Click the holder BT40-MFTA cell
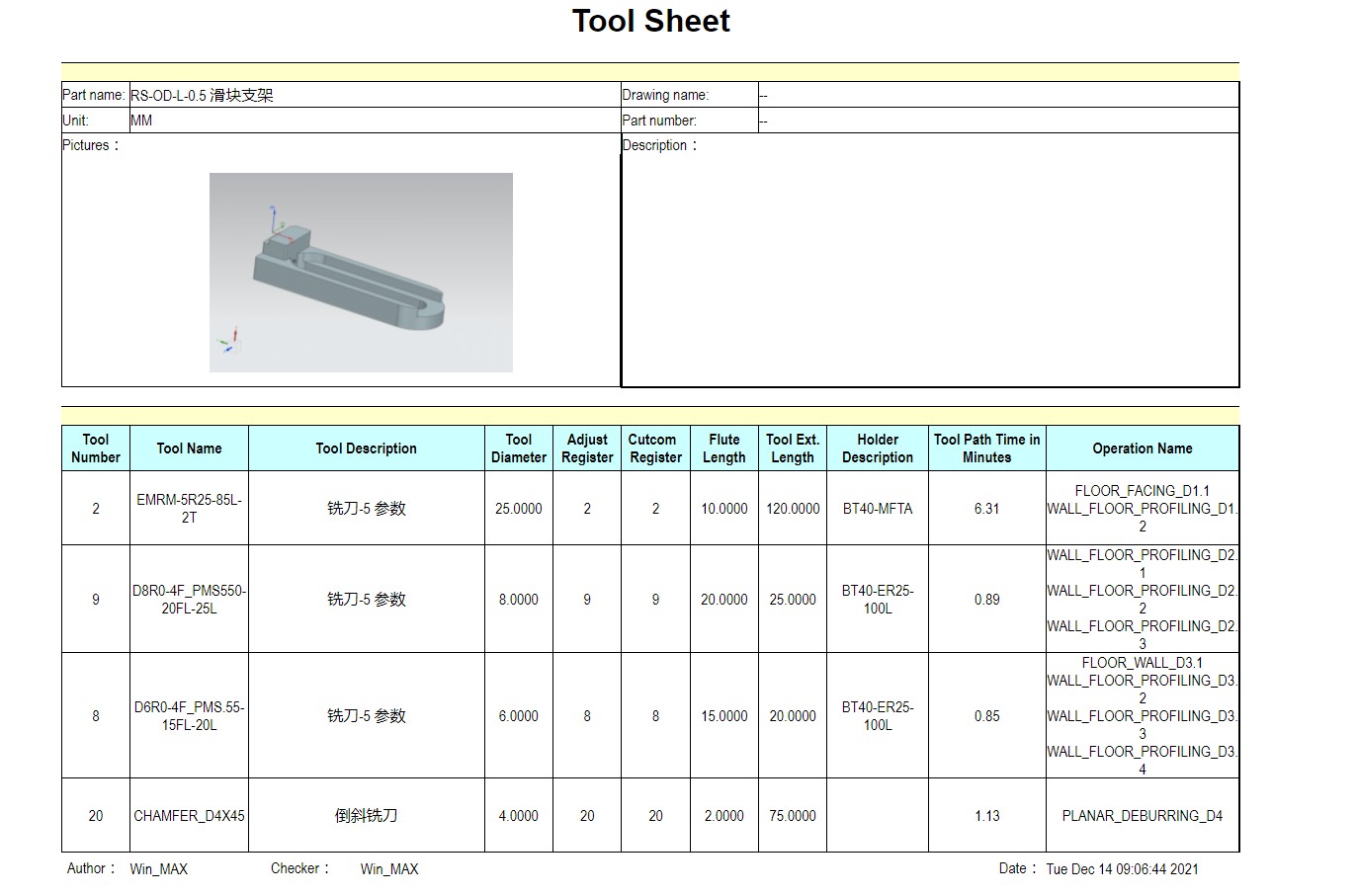Viewport: 1358px width, 896px height. [x=878, y=509]
